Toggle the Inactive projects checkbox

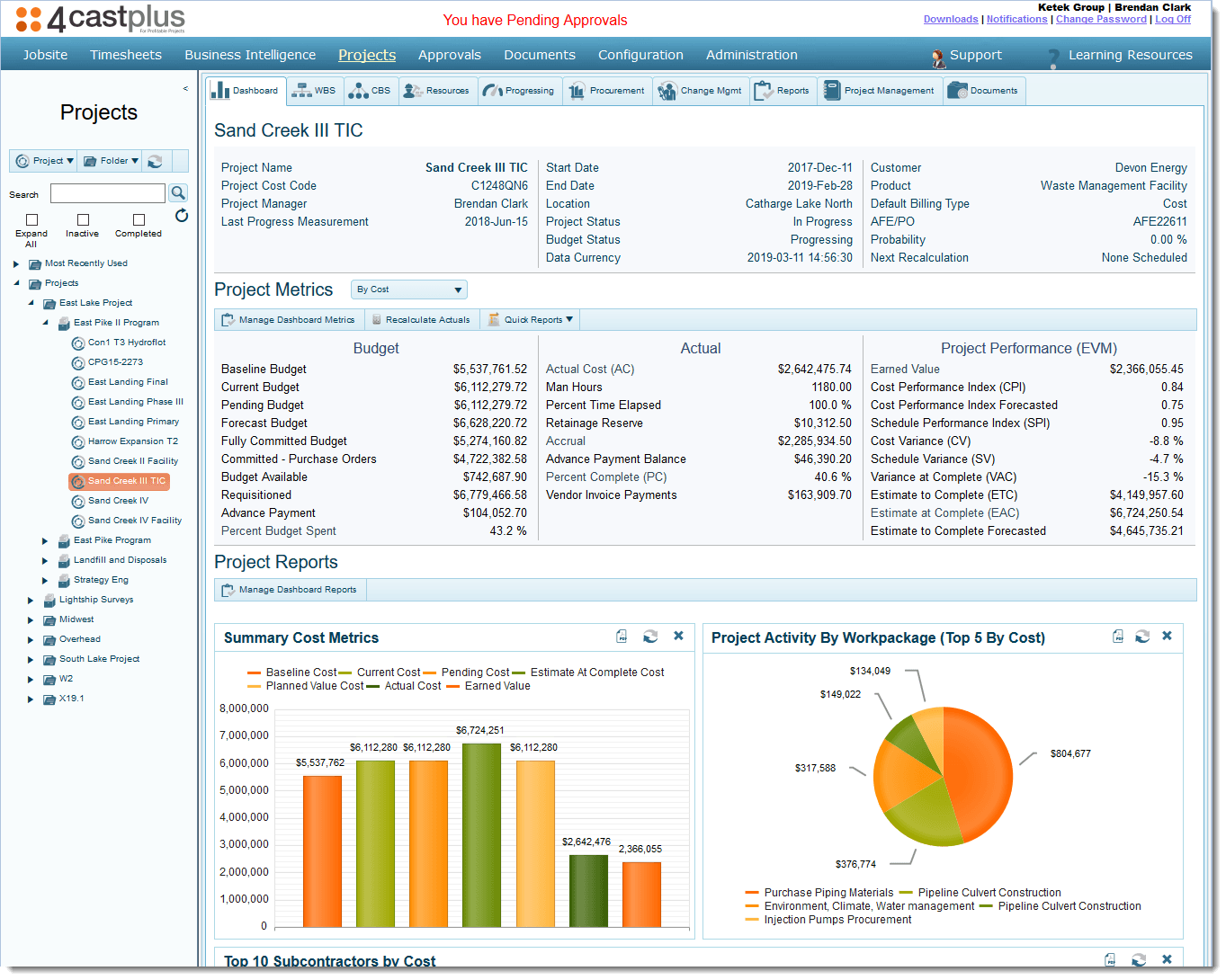(x=83, y=219)
